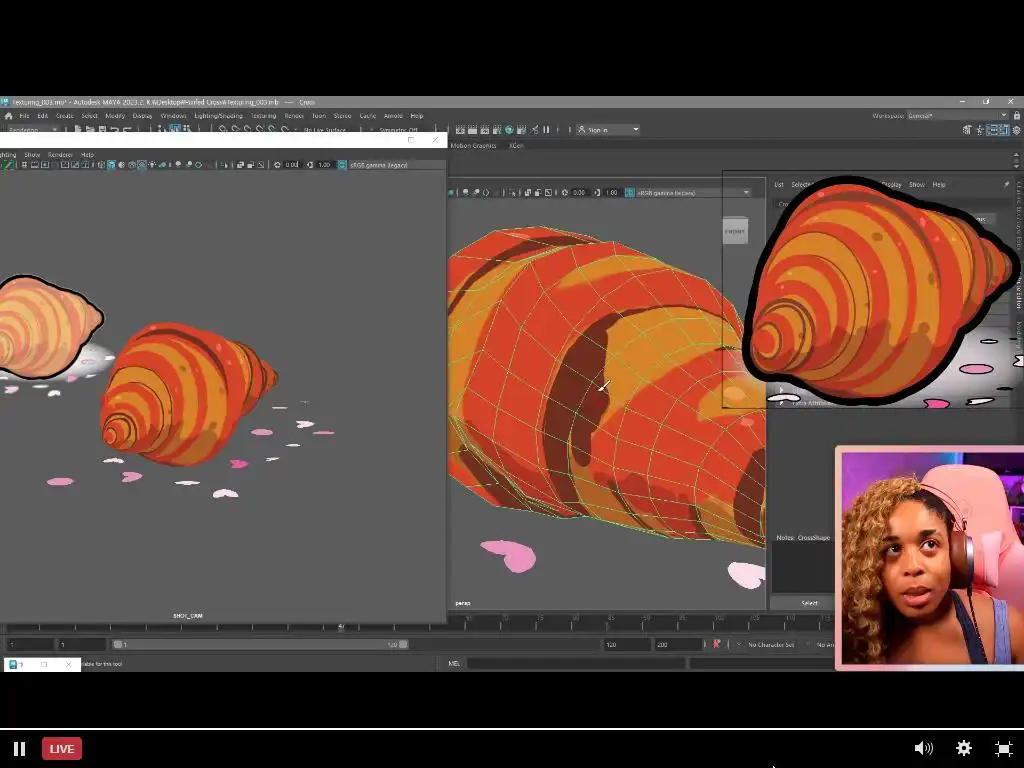Viewport: 1024px width, 768px height.
Task: Open render settings clapper icon
Action: [497, 130]
